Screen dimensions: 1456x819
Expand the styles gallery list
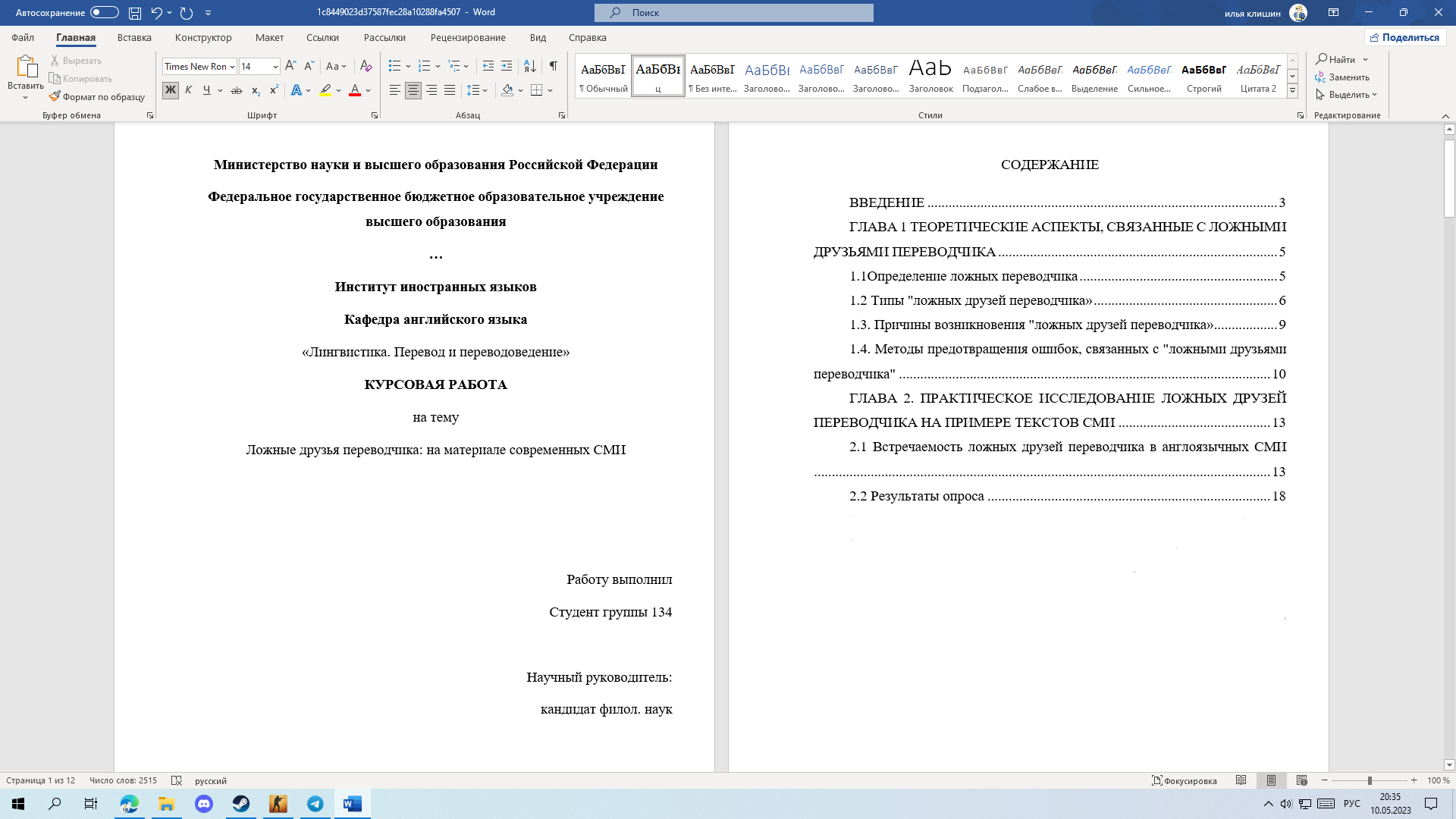pos(1292,91)
